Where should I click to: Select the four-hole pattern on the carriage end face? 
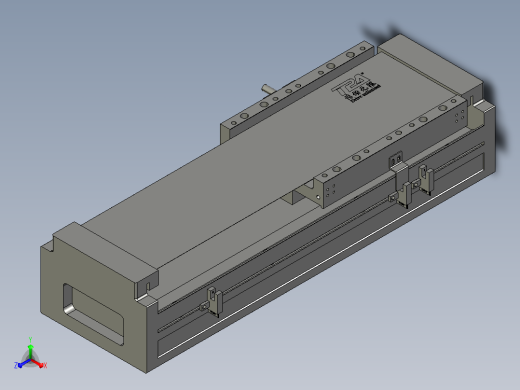coord(331,191)
